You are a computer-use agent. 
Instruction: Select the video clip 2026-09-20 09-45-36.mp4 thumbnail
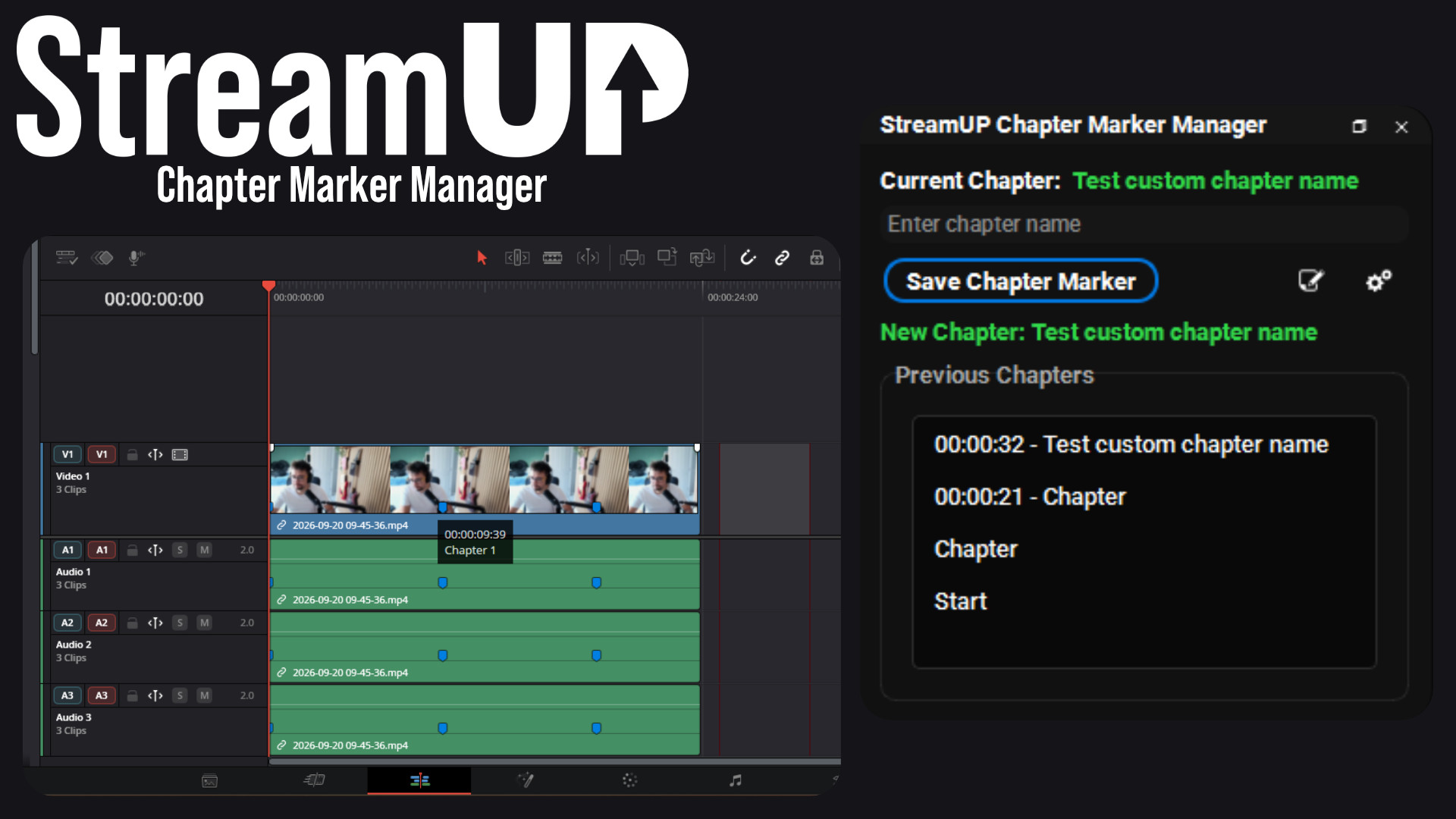485,480
